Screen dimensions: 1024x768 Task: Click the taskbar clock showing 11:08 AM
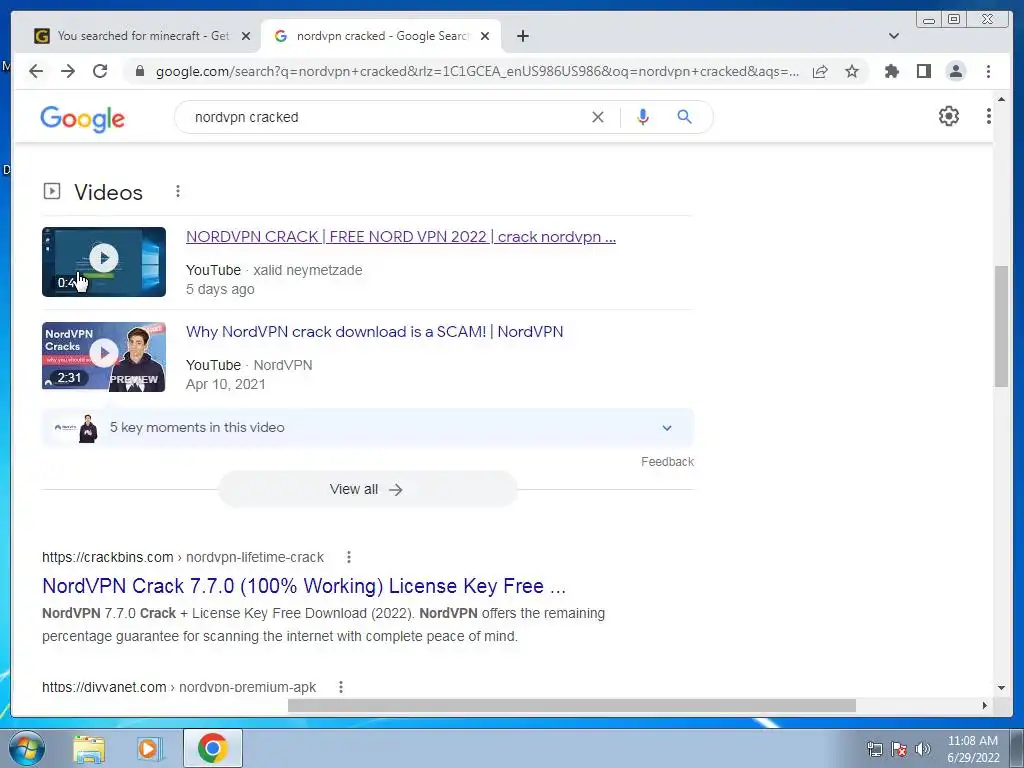tap(972, 749)
